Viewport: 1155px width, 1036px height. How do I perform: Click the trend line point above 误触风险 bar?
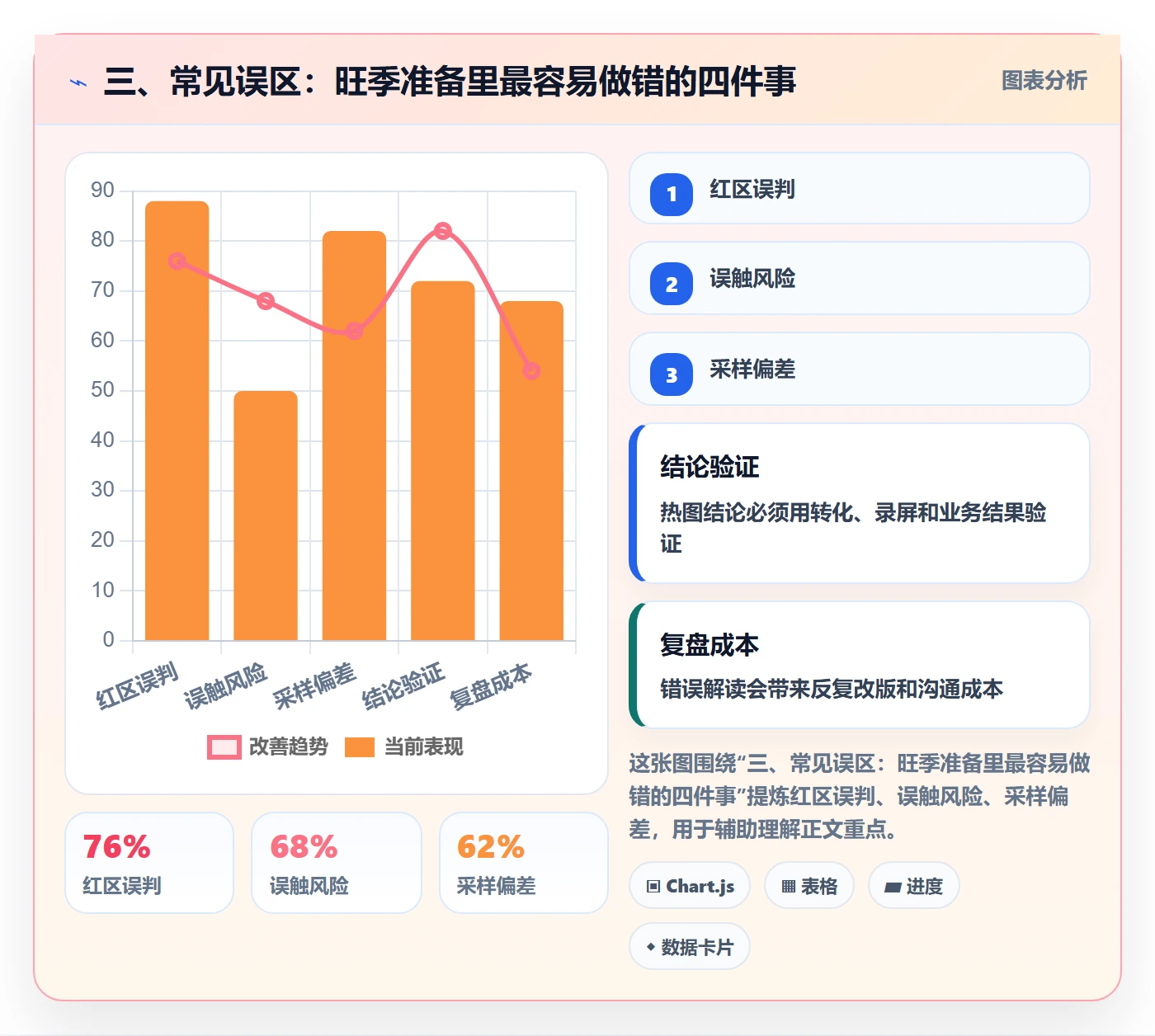(266, 301)
